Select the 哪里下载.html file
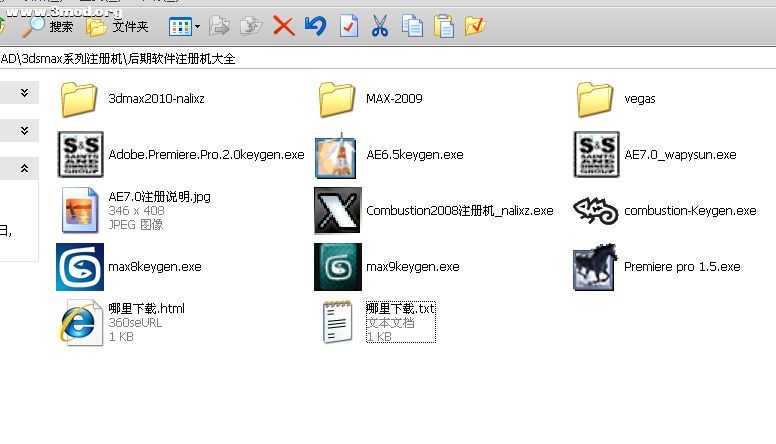This screenshot has width=776, height=444. point(80,322)
